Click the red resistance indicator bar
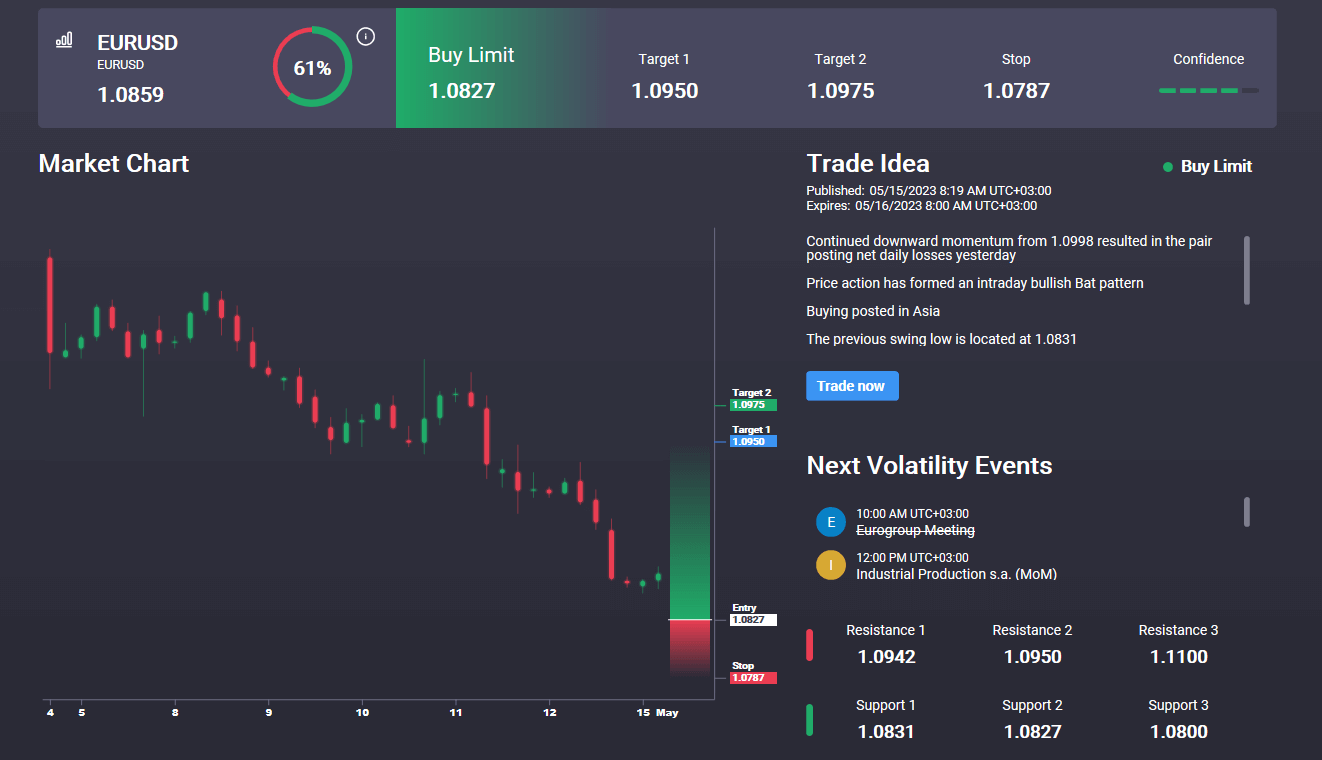Screen dimensions: 1322x760 coord(809,645)
